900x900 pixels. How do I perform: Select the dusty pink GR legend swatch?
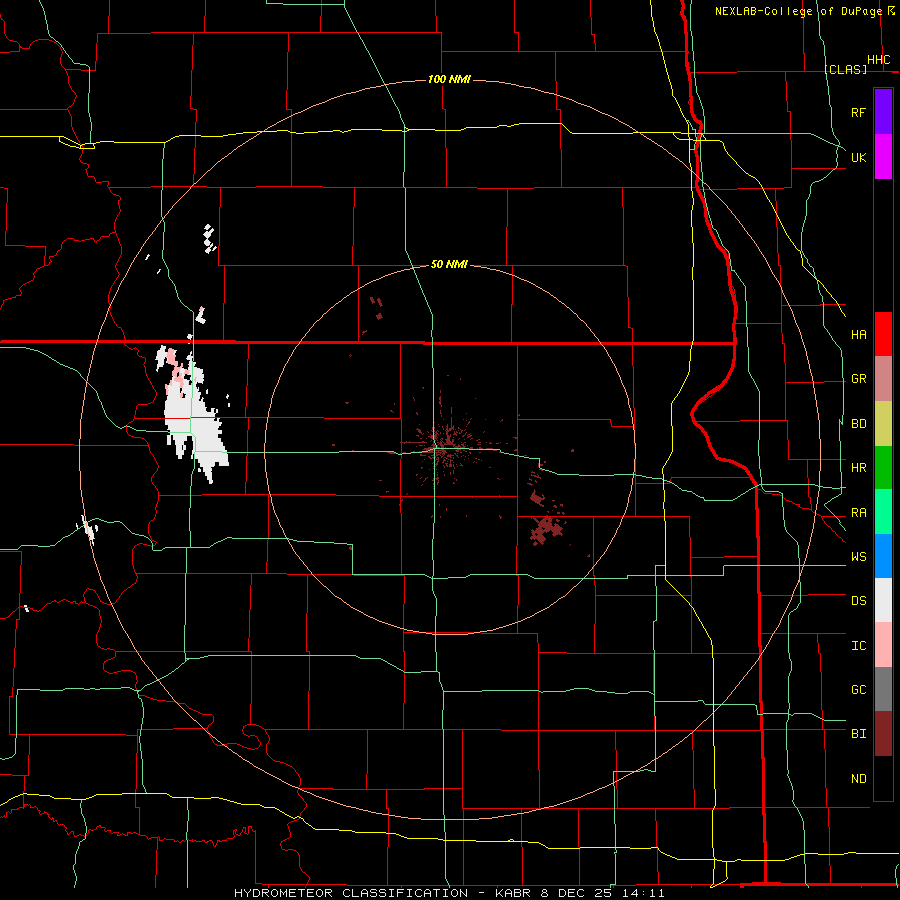(x=883, y=379)
